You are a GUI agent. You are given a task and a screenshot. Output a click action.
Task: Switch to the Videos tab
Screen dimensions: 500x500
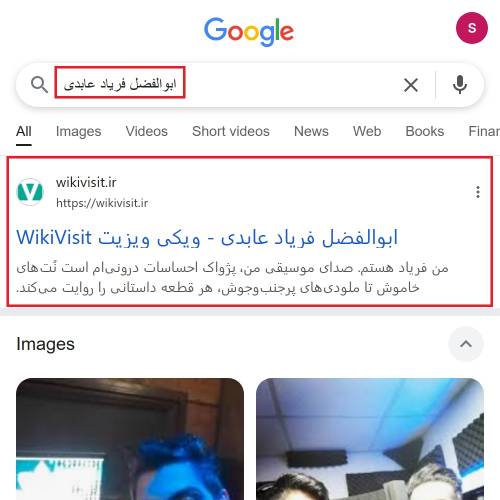(x=146, y=131)
